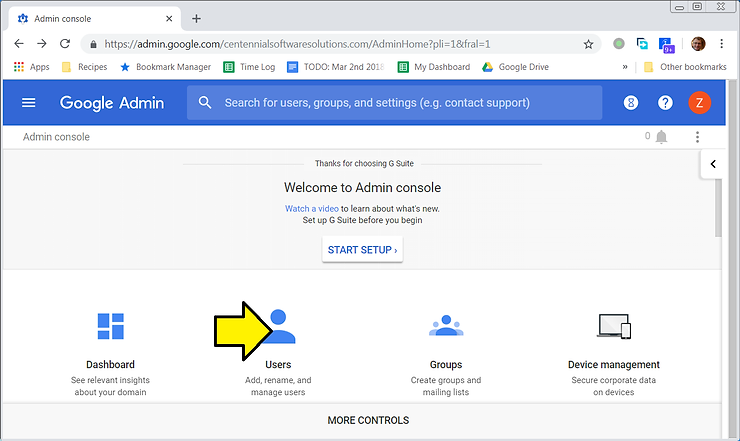
Task: Go forward in browser history
Action: [42, 44]
